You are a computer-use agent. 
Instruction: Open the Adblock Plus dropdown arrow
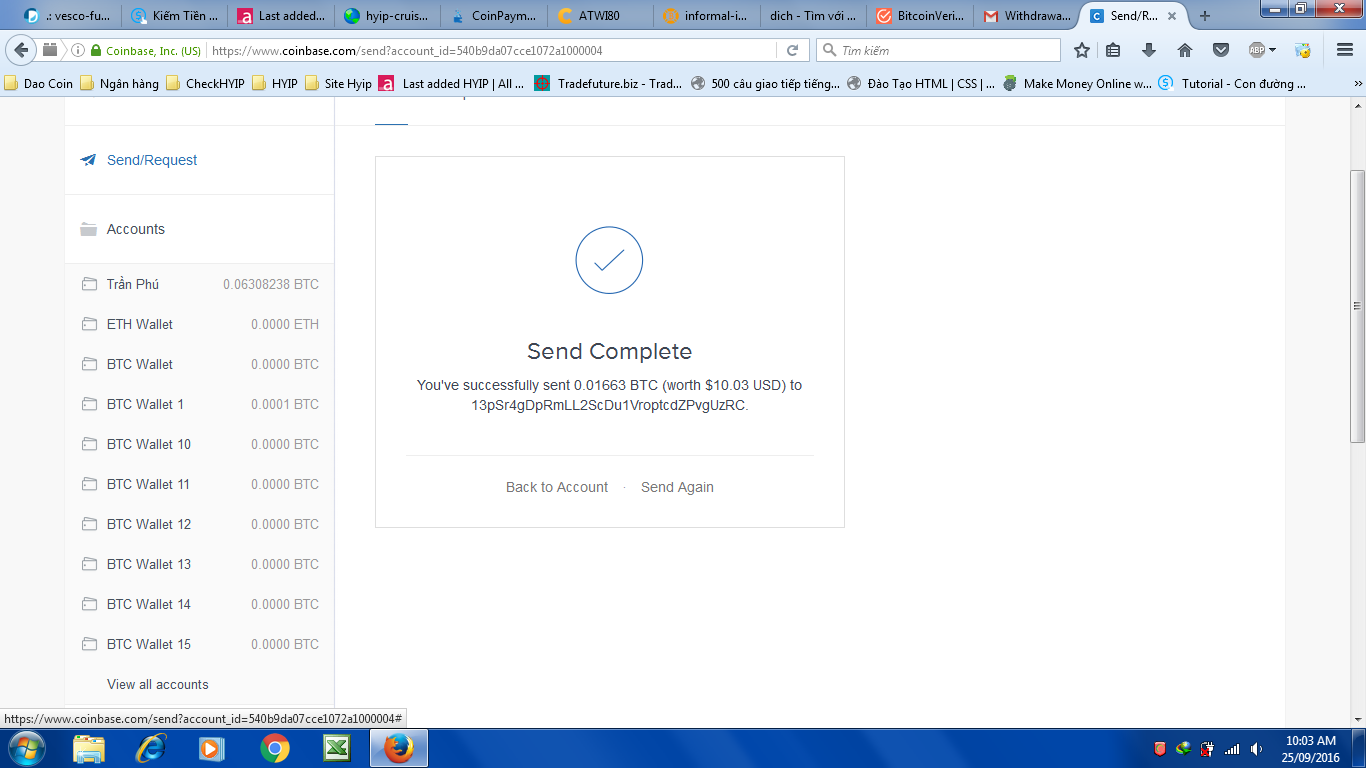pos(1273,50)
